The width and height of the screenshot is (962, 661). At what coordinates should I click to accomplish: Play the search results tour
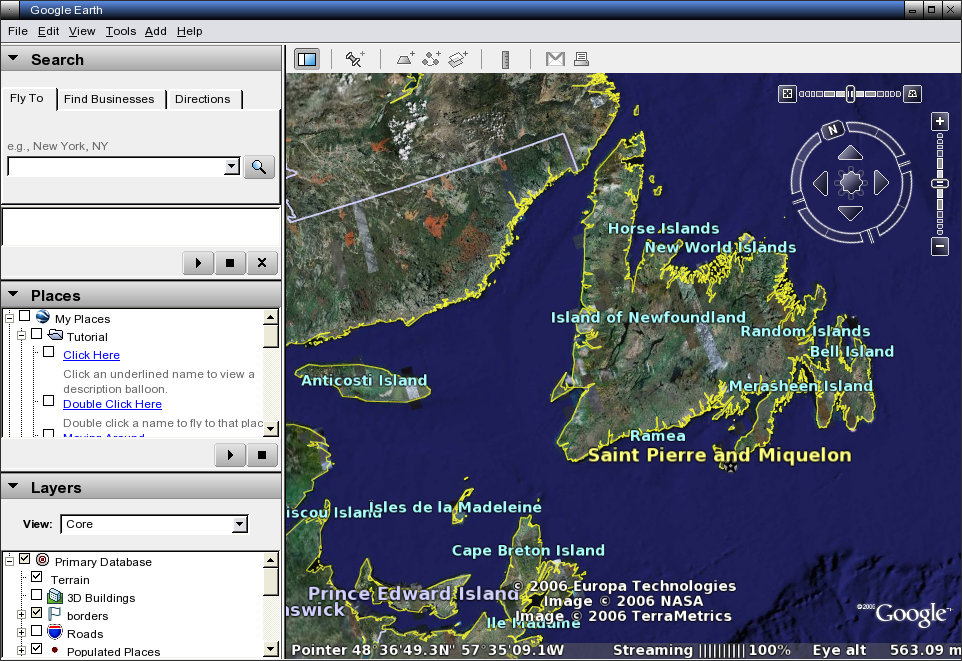[198, 263]
